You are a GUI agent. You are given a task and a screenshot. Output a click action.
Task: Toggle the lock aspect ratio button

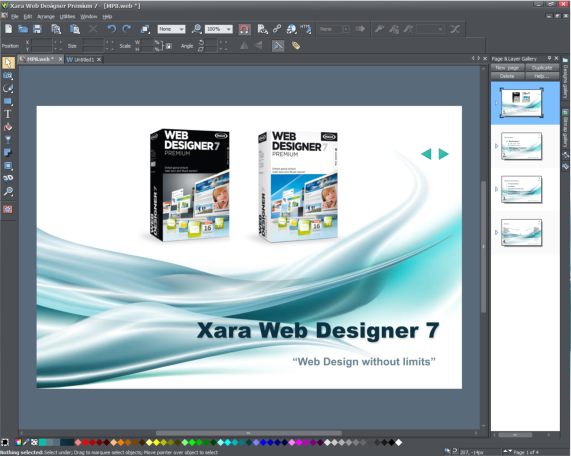169,46
